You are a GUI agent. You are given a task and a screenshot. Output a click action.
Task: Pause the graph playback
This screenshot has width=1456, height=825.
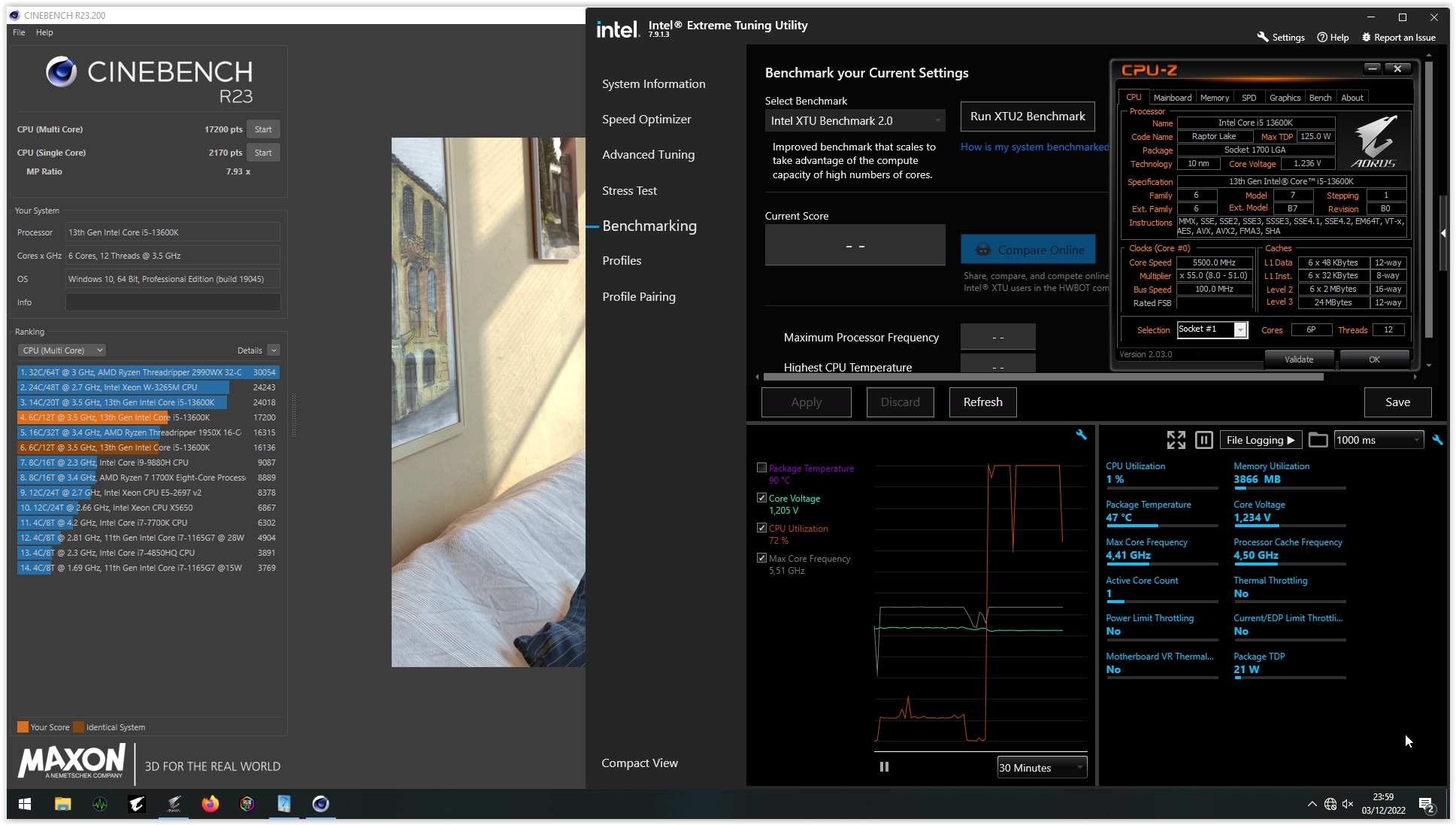884,767
